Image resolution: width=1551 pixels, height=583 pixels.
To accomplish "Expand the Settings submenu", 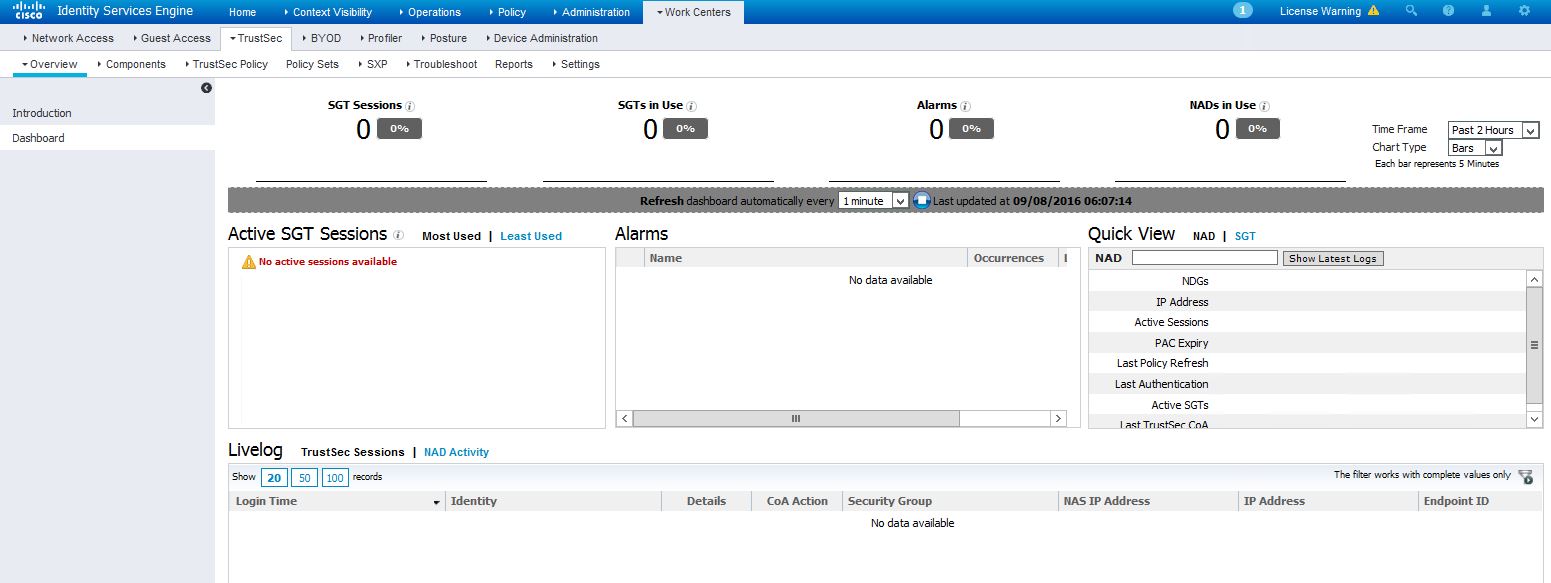I will [x=576, y=64].
